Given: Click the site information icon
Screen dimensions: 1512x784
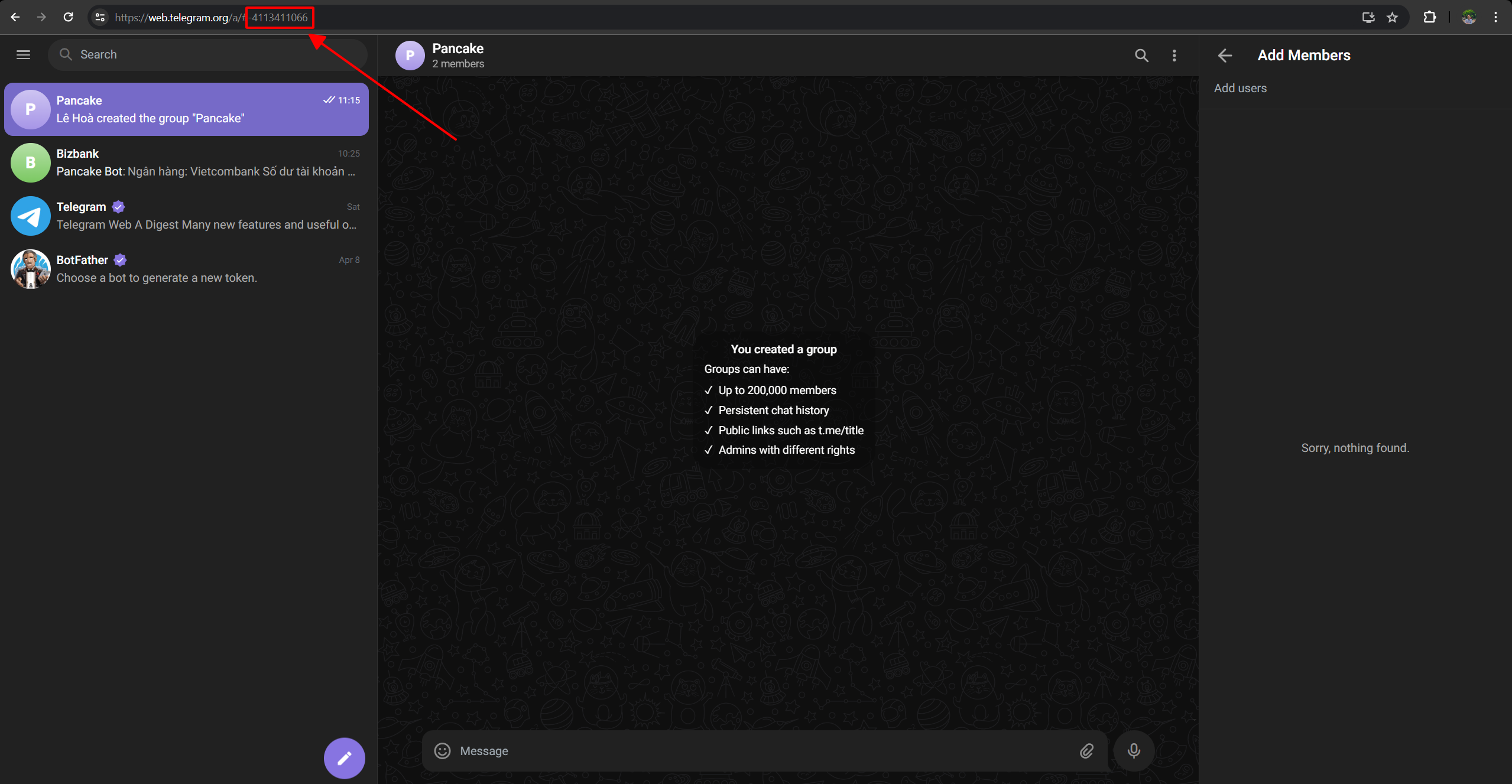Looking at the screenshot, I should pos(100,17).
